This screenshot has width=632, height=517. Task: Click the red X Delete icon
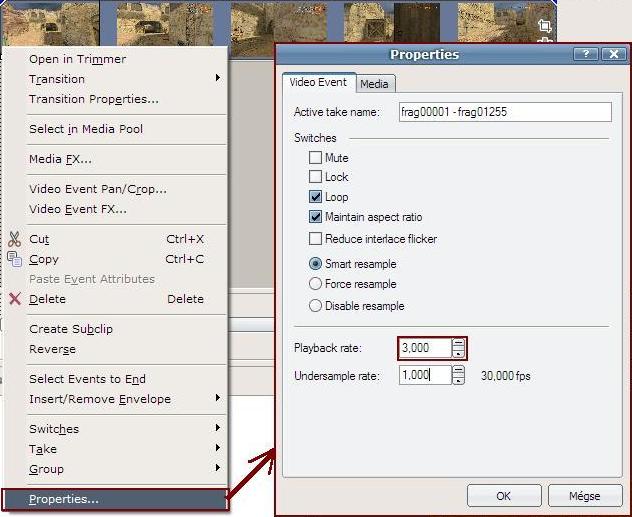coord(14,299)
